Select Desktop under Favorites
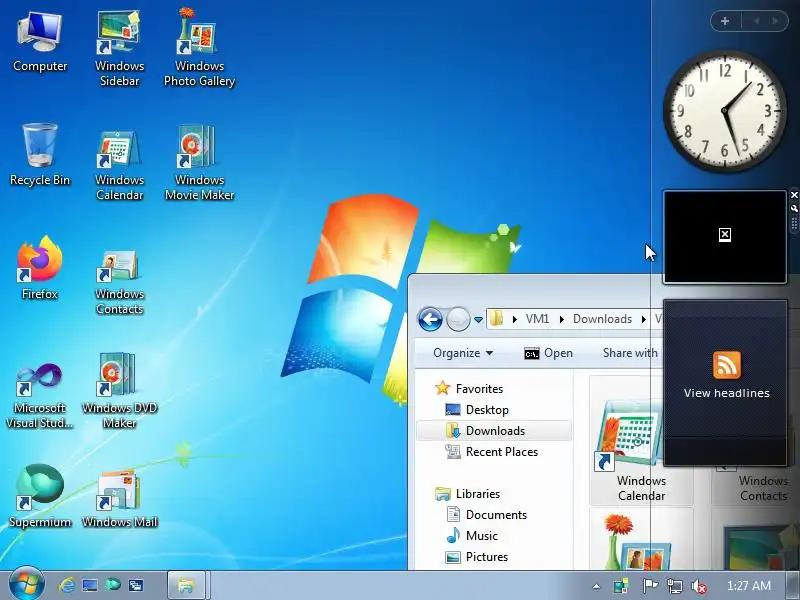 (x=487, y=410)
